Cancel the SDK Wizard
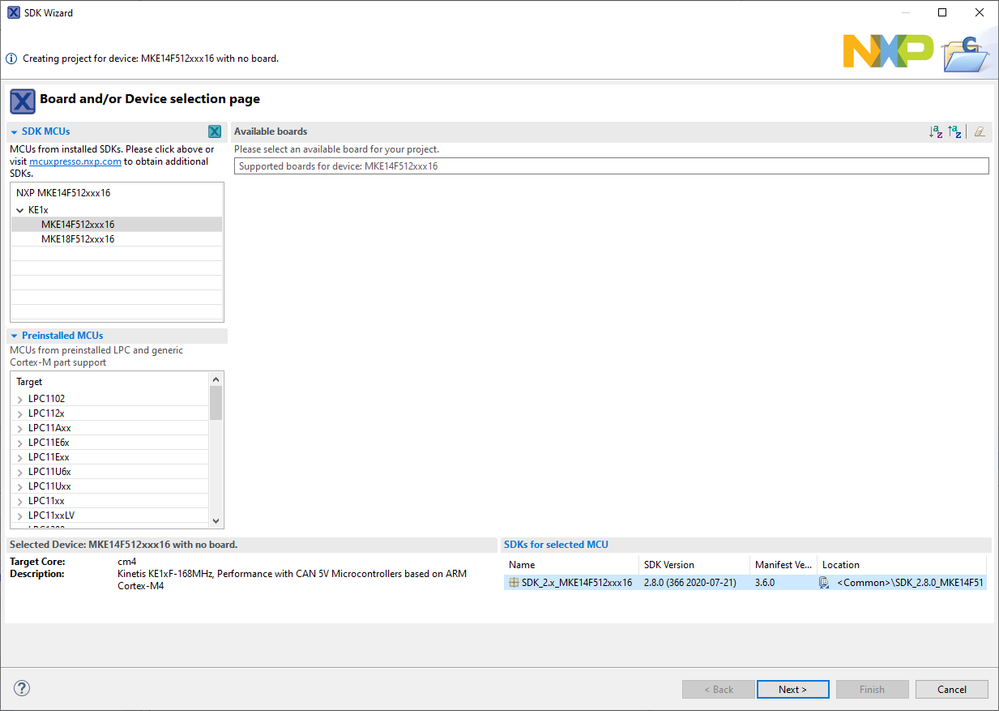 coord(952,689)
